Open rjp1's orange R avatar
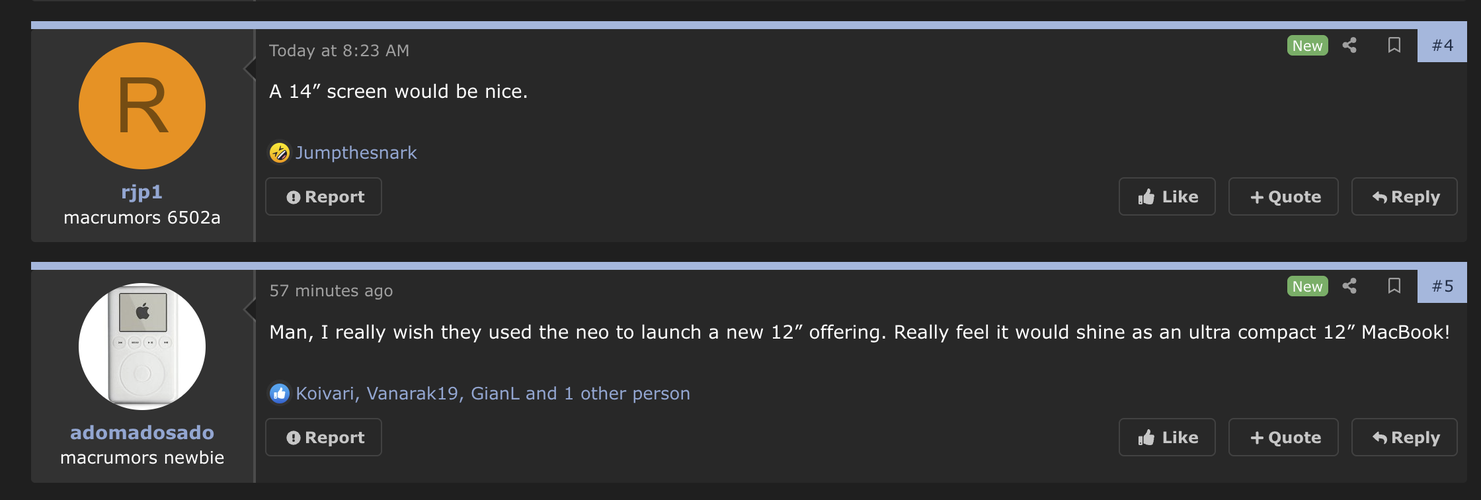 tap(142, 106)
